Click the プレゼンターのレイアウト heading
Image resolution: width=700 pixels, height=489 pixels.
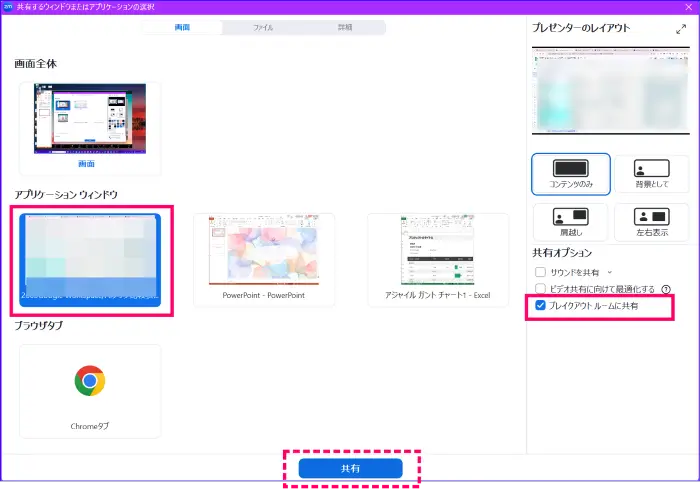pos(581,28)
